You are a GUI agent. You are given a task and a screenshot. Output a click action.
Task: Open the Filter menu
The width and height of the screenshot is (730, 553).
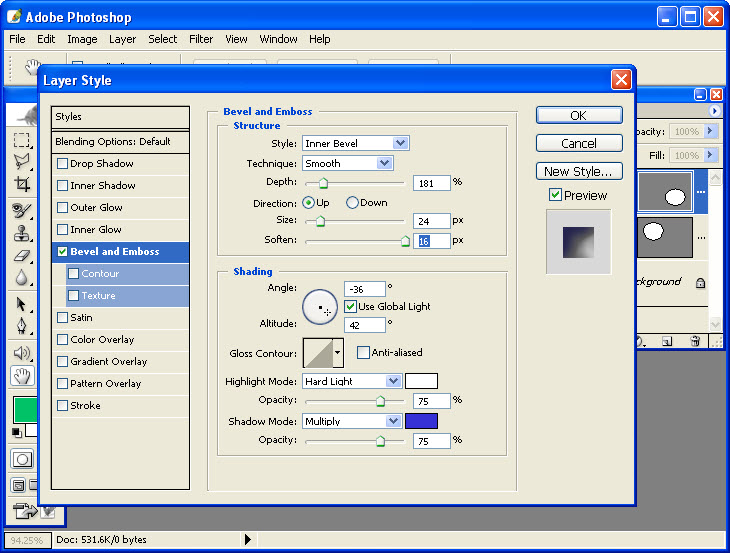click(201, 39)
